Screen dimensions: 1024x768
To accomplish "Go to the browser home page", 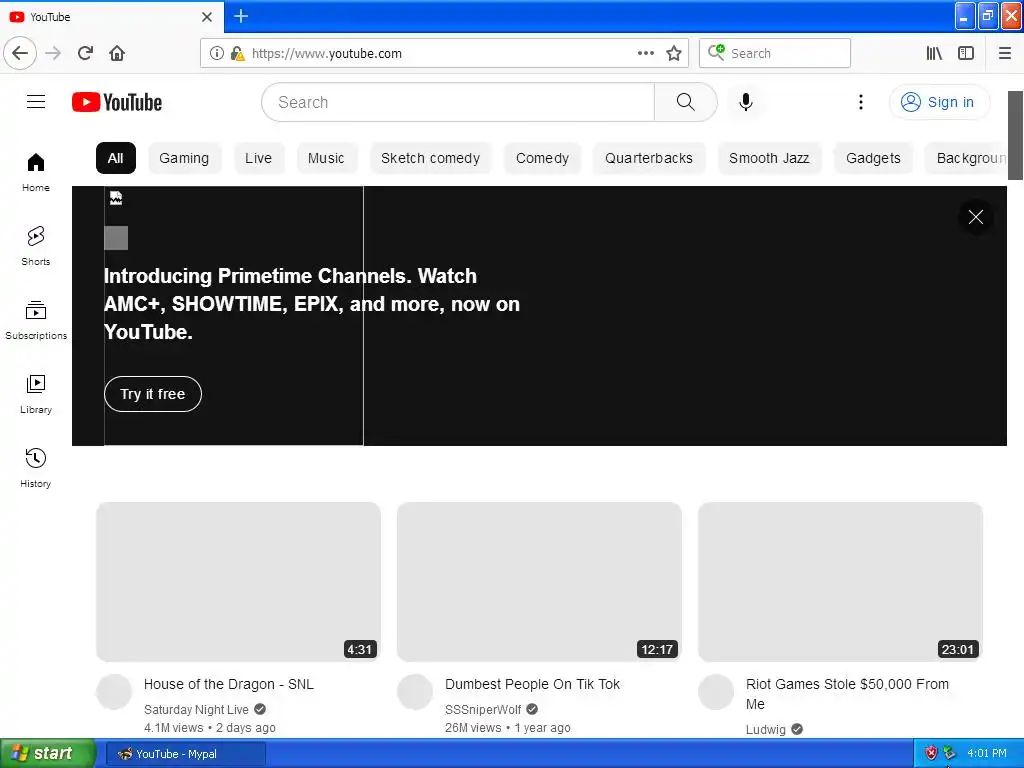I will pos(117,53).
